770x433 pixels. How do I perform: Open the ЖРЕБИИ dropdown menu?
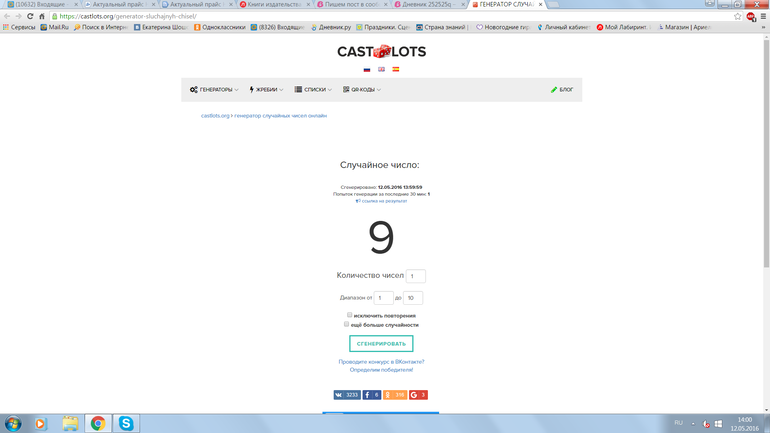pyautogui.click(x=266, y=90)
